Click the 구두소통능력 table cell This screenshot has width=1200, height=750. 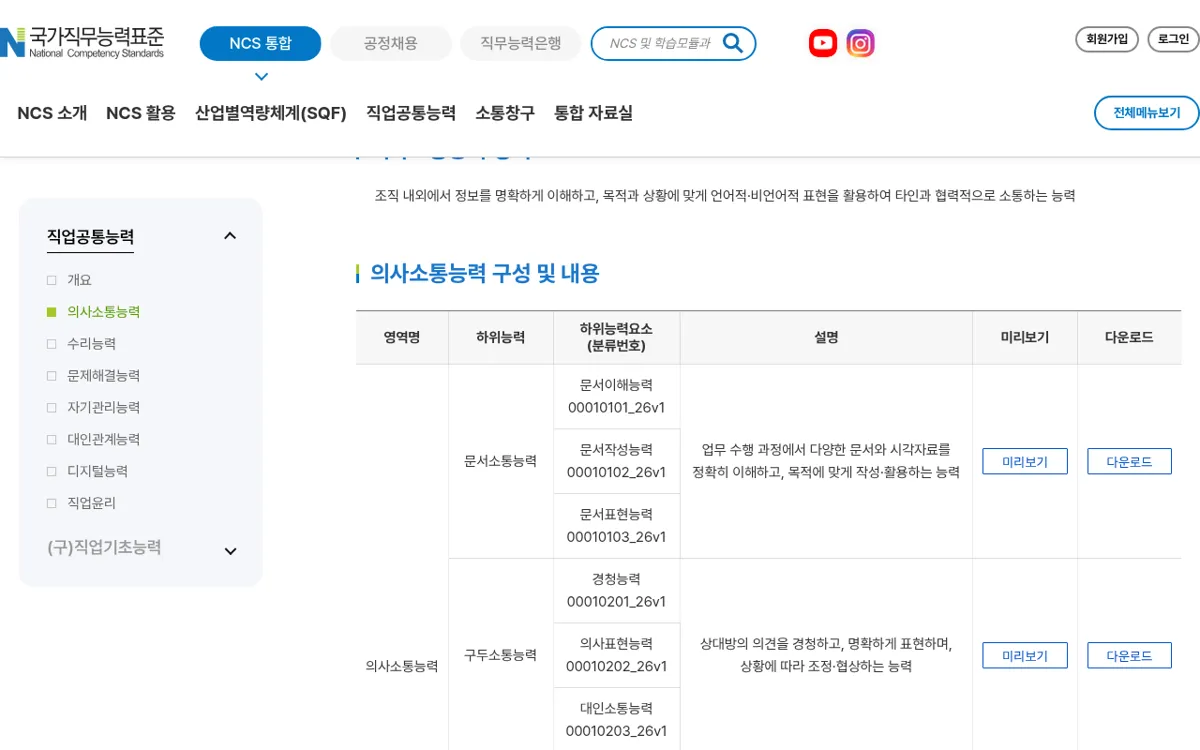[x=501, y=655]
